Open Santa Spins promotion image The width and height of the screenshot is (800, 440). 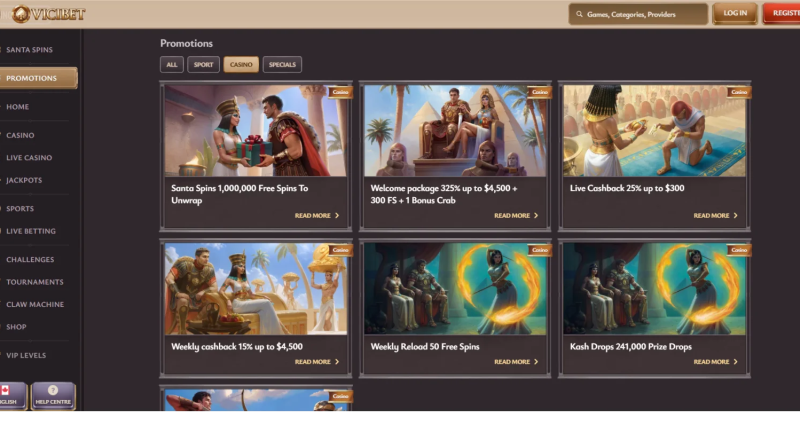coord(256,131)
